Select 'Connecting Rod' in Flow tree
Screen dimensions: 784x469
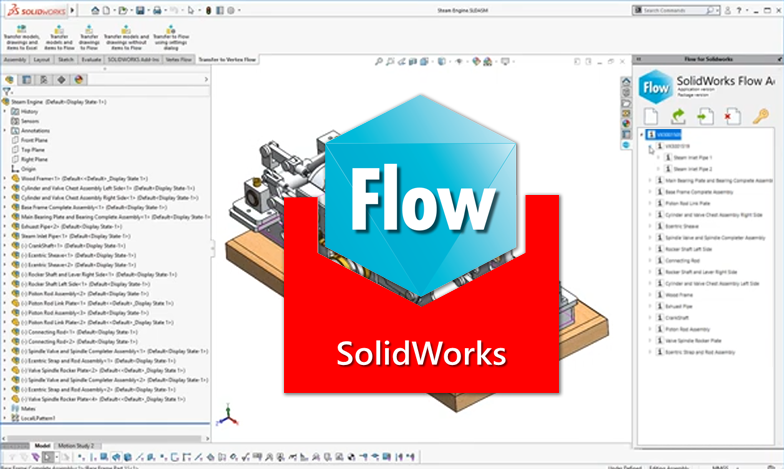click(x=682, y=261)
